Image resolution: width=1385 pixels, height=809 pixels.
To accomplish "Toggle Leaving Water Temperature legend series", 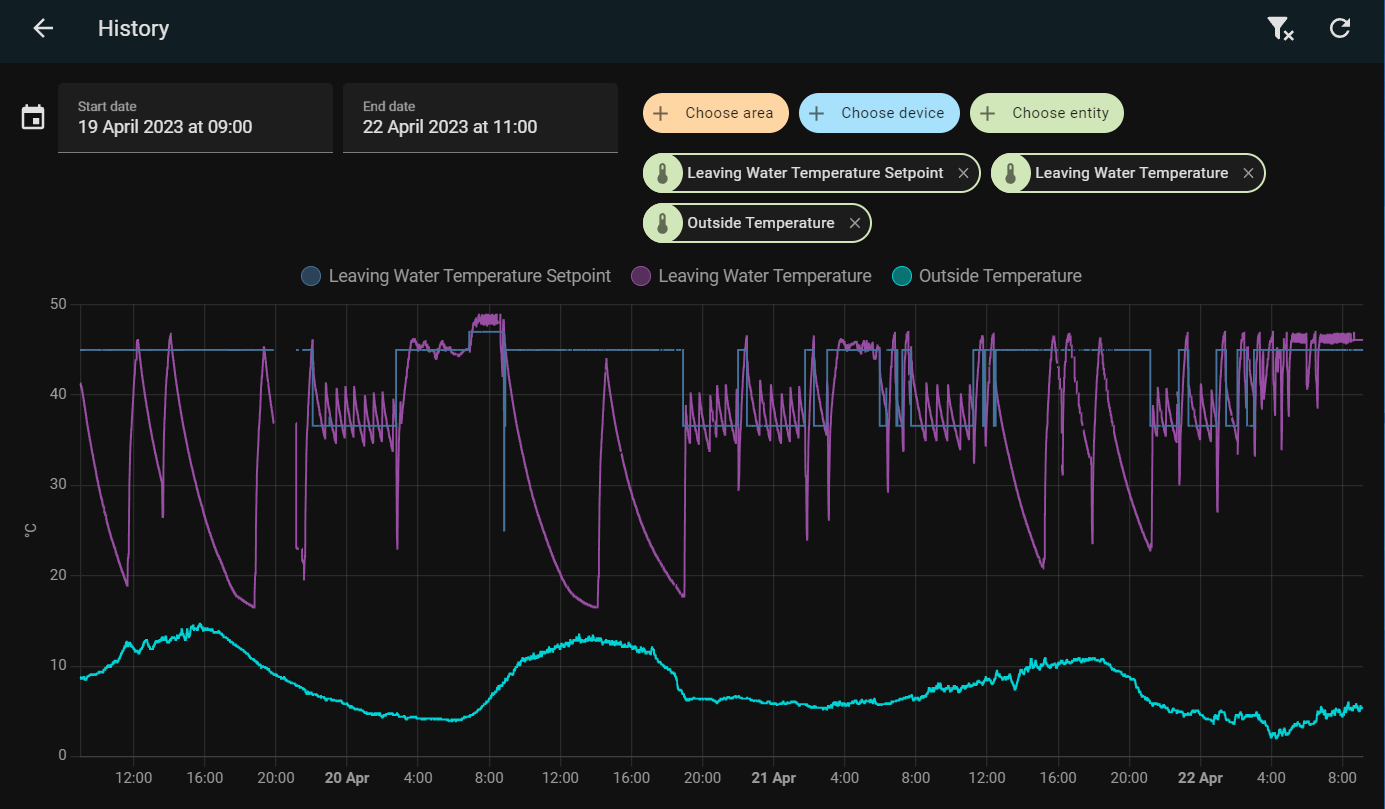I will [x=751, y=276].
